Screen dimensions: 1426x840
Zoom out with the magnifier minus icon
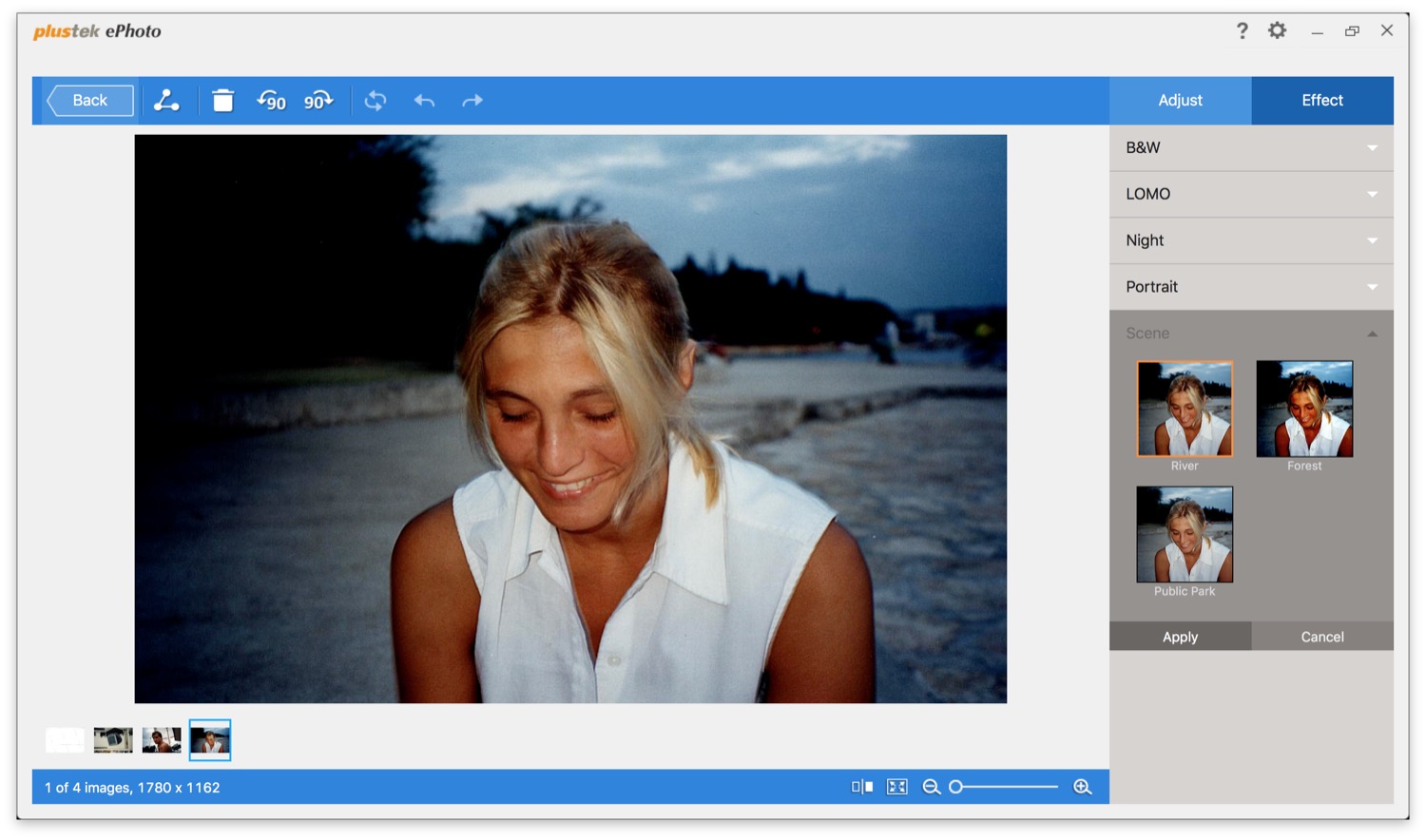931,787
